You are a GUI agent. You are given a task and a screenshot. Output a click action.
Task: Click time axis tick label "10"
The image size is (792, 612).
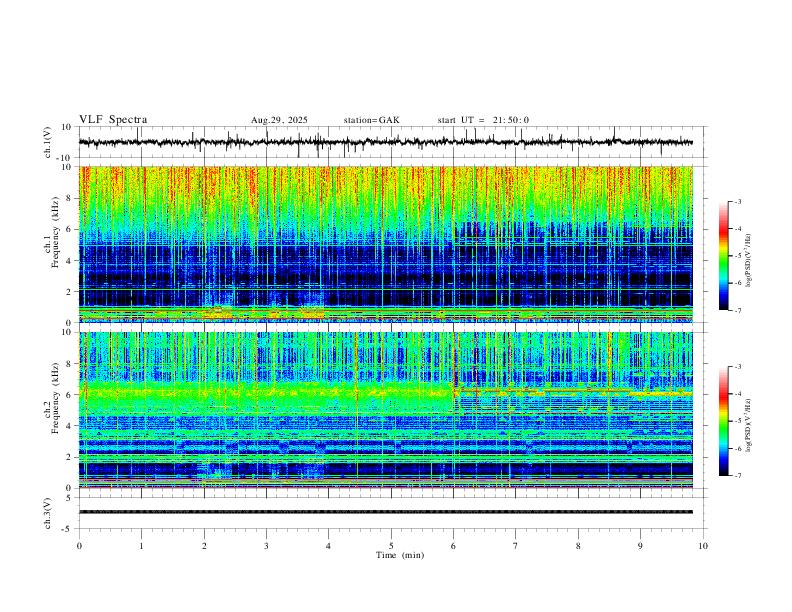(703, 546)
